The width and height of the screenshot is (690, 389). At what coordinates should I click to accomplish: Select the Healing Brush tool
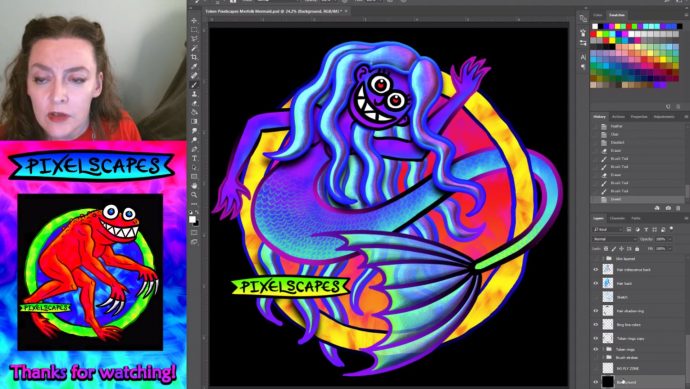194,76
